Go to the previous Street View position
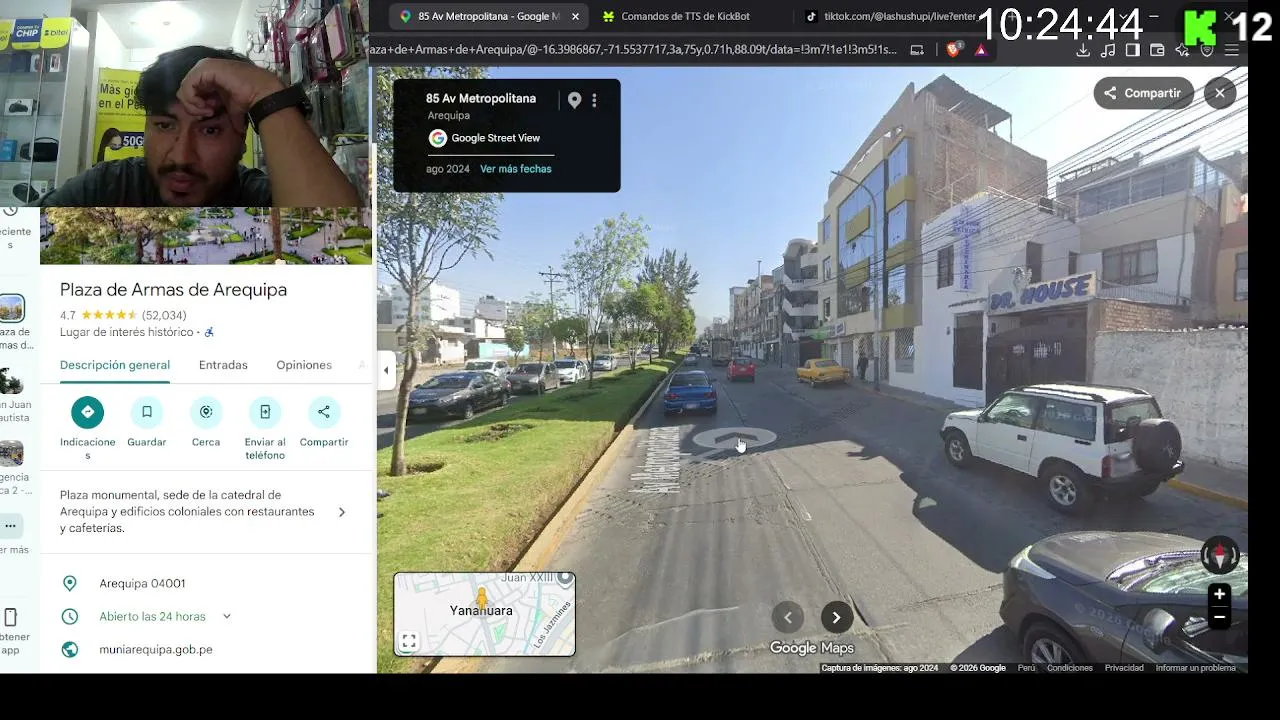This screenshot has height=720, width=1280. coord(788,617)
